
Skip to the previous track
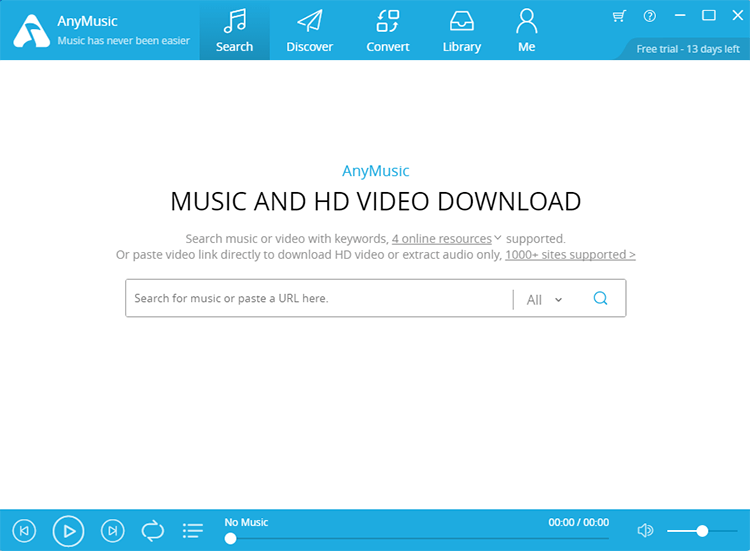24,530
